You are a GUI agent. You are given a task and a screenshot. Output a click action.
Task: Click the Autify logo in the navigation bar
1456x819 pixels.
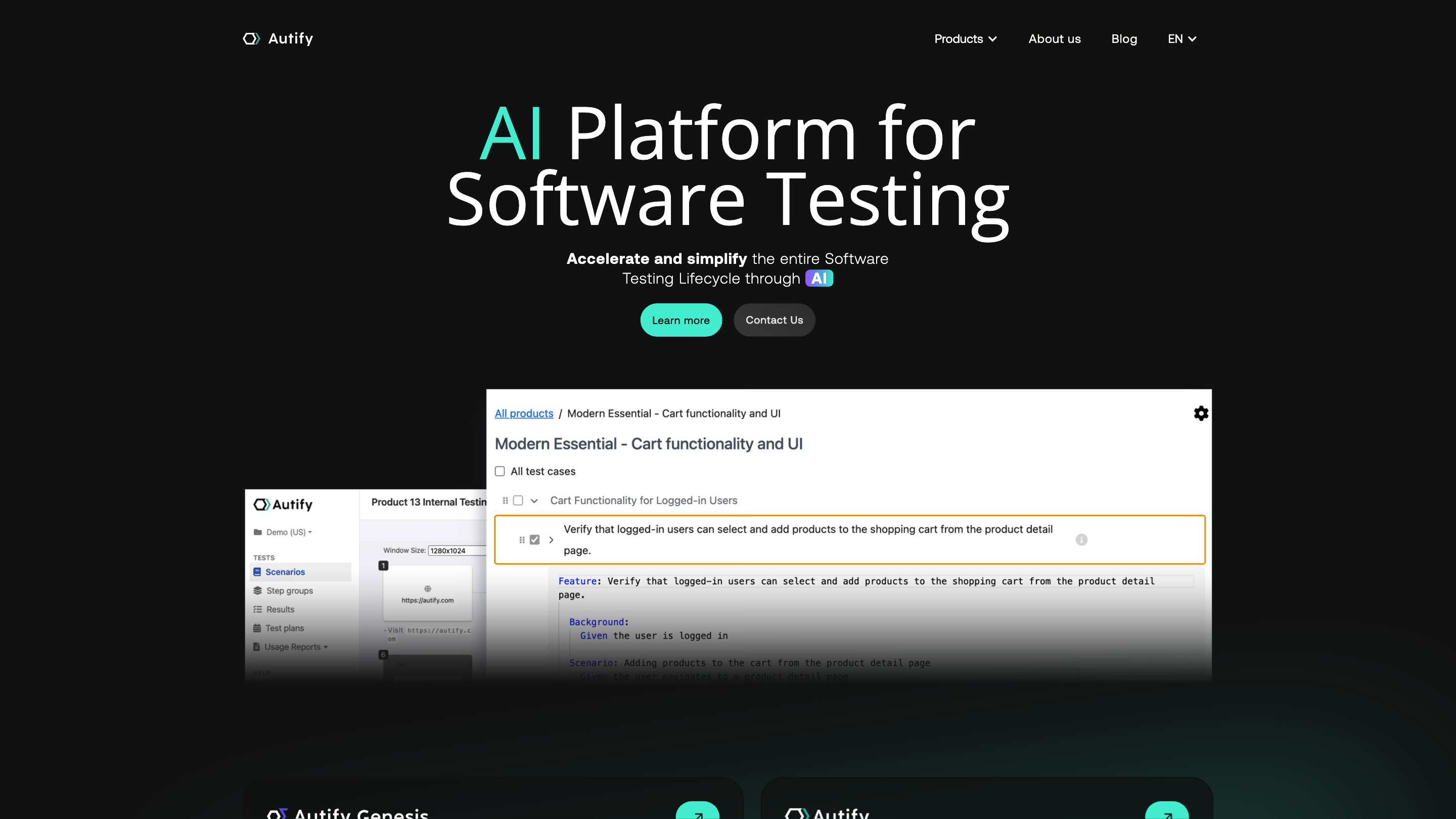point(278,38)
